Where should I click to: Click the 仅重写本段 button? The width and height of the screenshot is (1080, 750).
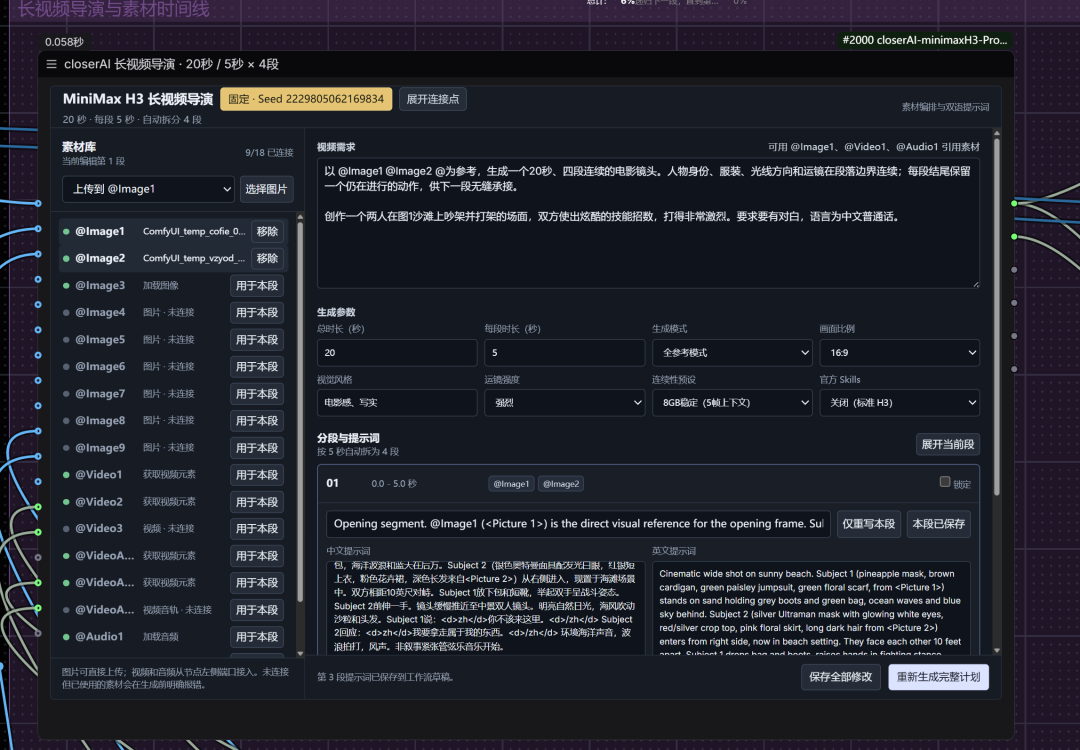pos(869,524)
